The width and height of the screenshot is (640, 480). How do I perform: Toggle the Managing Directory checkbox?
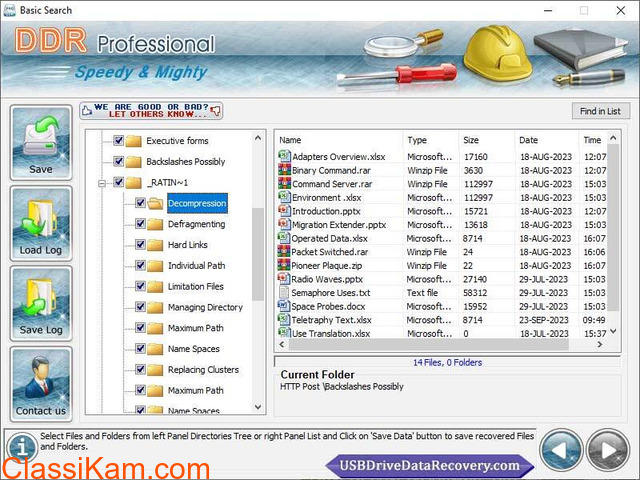(x=140, y=307)
